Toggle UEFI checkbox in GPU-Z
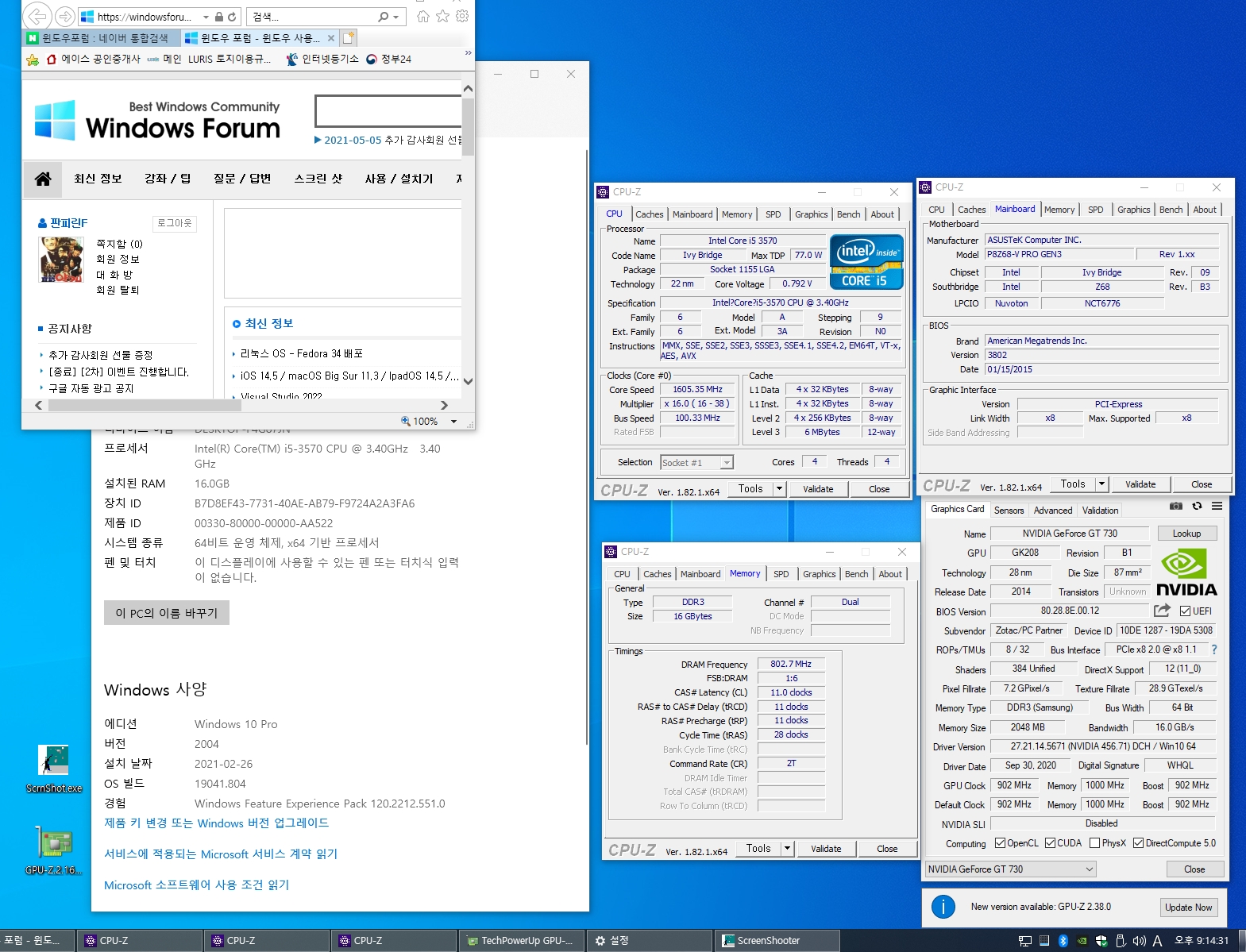This screenshot has width=1246, height=952. [x=1185, y=611]
